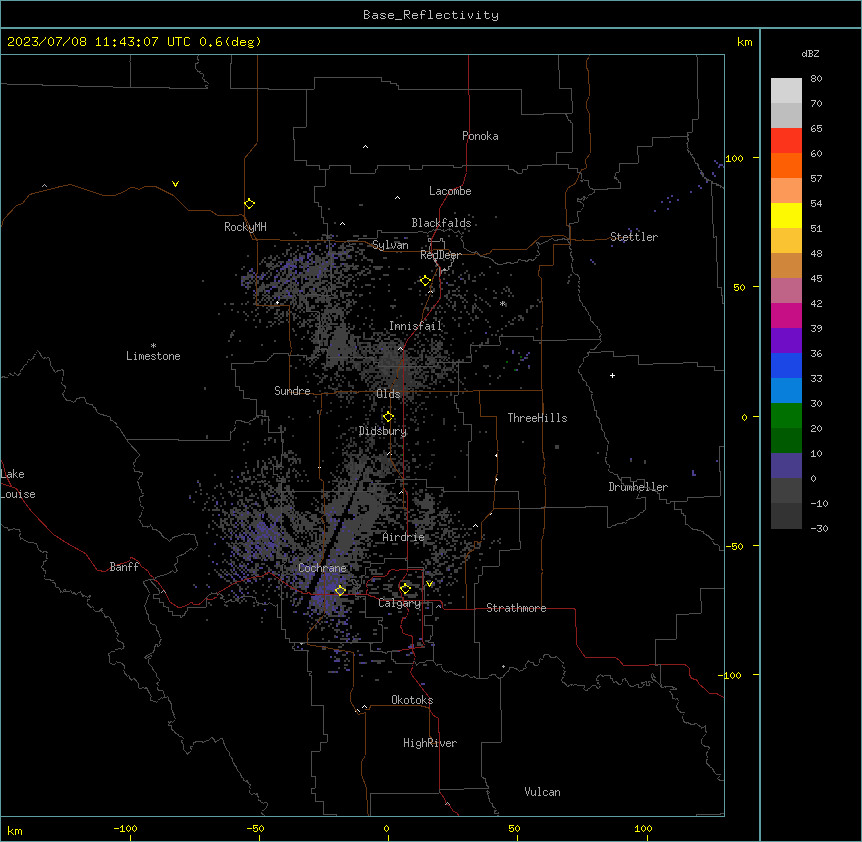Click the Strathmore label
The height and width of the screenshot is (842, 862).
tap(516, 608)
